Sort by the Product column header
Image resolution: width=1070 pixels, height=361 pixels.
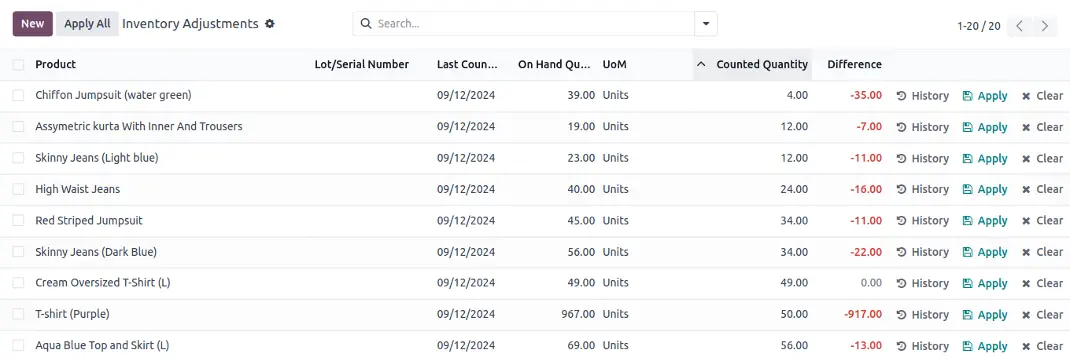pos(55,65)
